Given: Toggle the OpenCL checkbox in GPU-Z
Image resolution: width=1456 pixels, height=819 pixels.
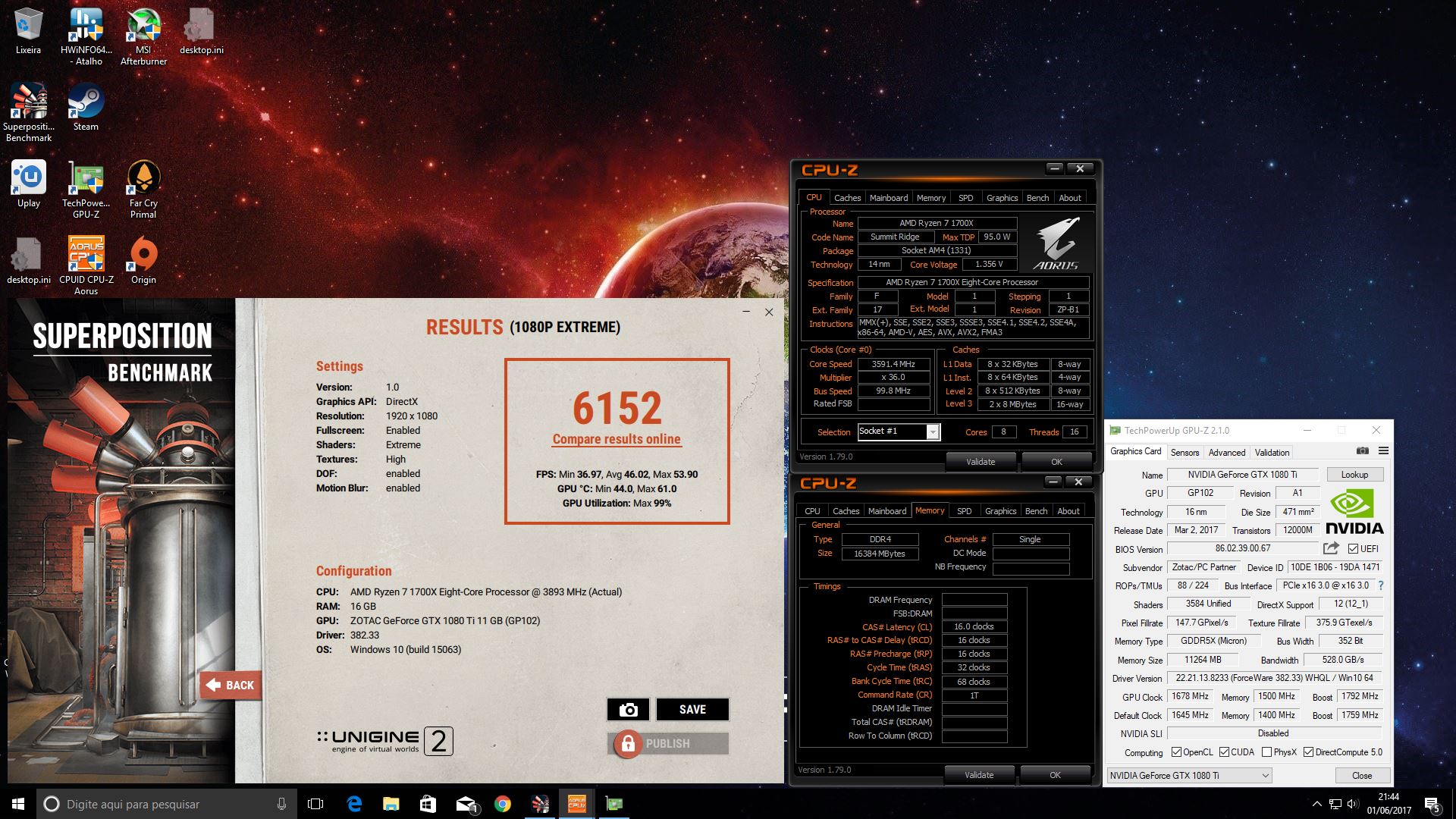Looking at the screenshot, I should click(x=1176, y=752).
